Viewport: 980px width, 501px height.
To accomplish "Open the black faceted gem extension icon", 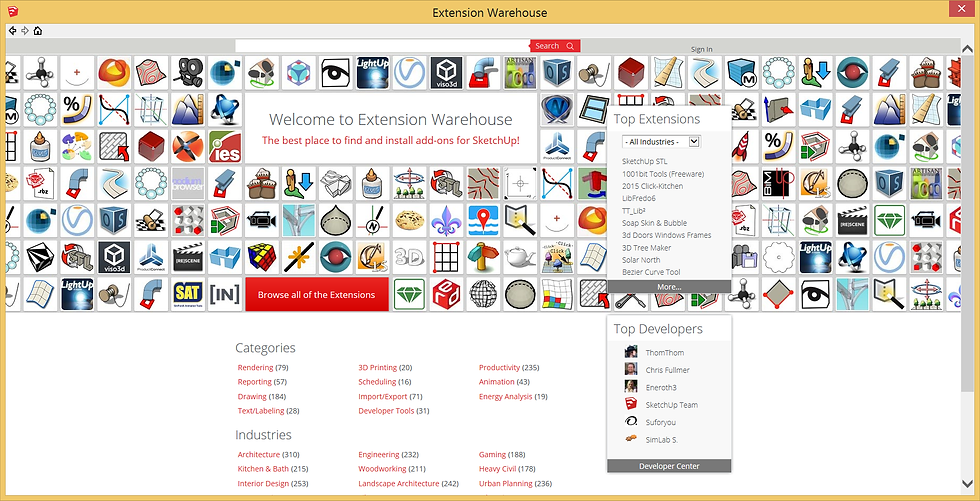I will tap(40, 257).
